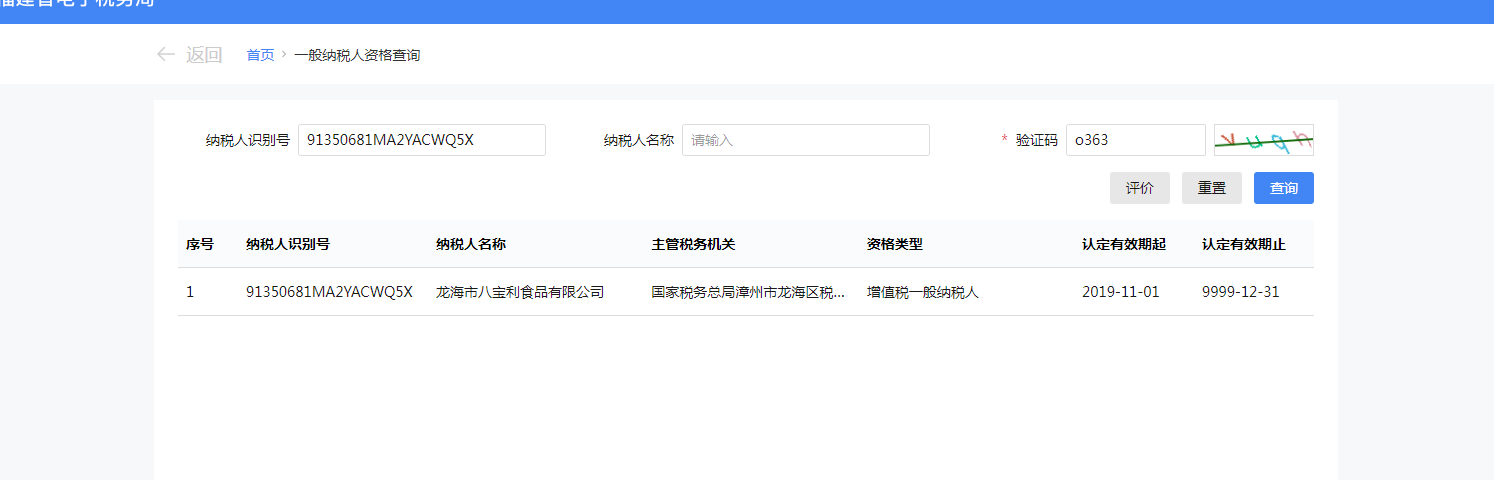Click the 纳税人名称 input box
This screenshot has height=480, width=1494.
[x=805, y=140]
